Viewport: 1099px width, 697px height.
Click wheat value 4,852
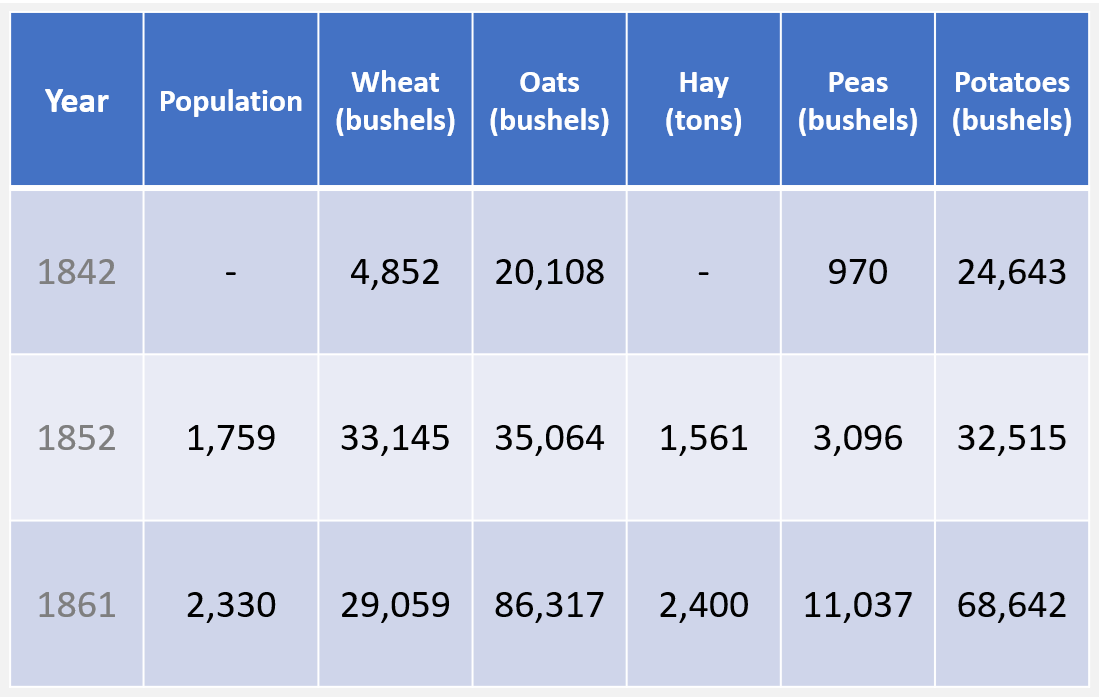pos(396,272)
